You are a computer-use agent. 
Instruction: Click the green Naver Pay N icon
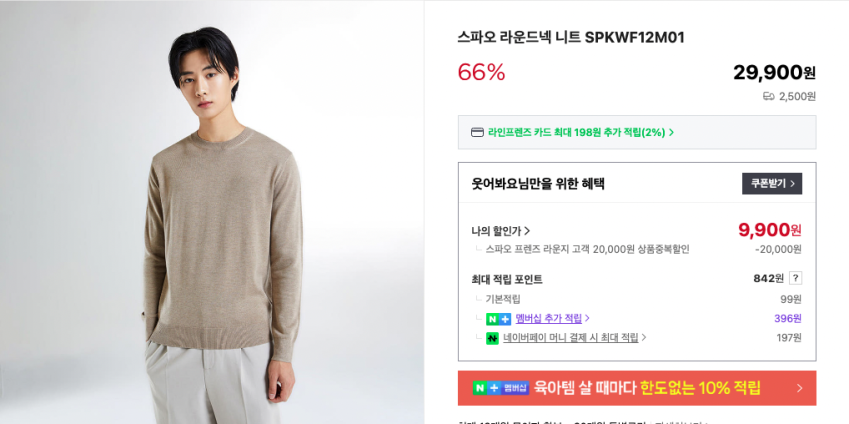coord(492,338)
